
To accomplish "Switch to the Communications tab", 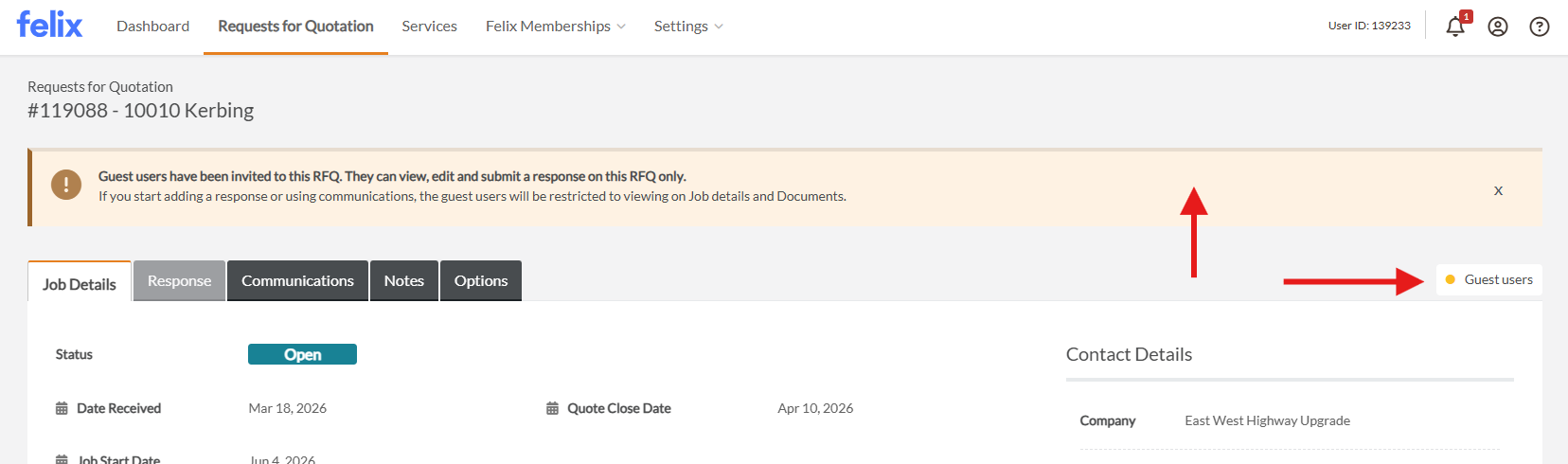I will (297, 281).
